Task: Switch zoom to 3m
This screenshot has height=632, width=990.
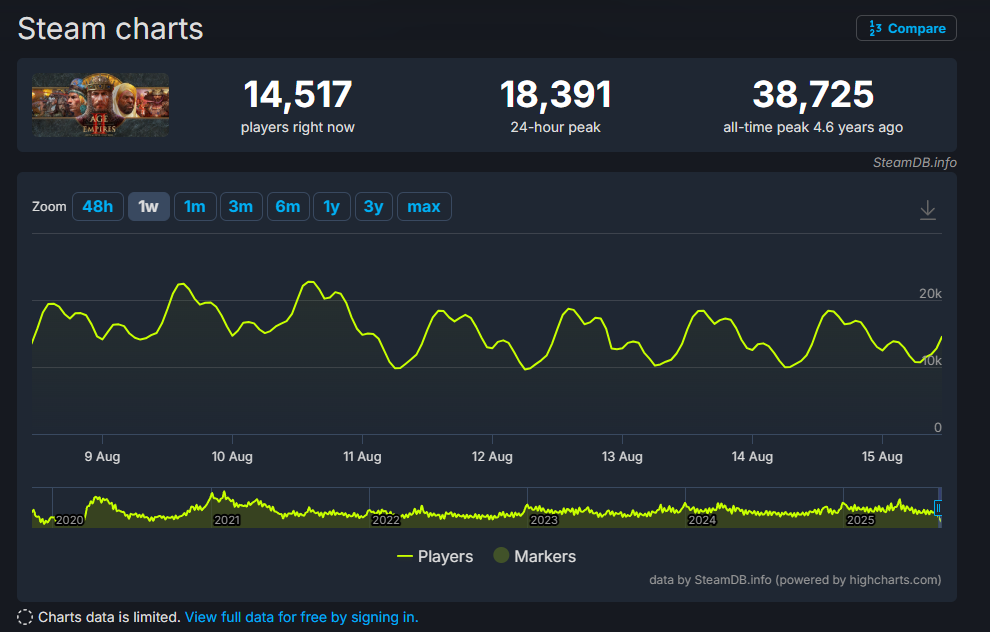Action: coord(241,206)
